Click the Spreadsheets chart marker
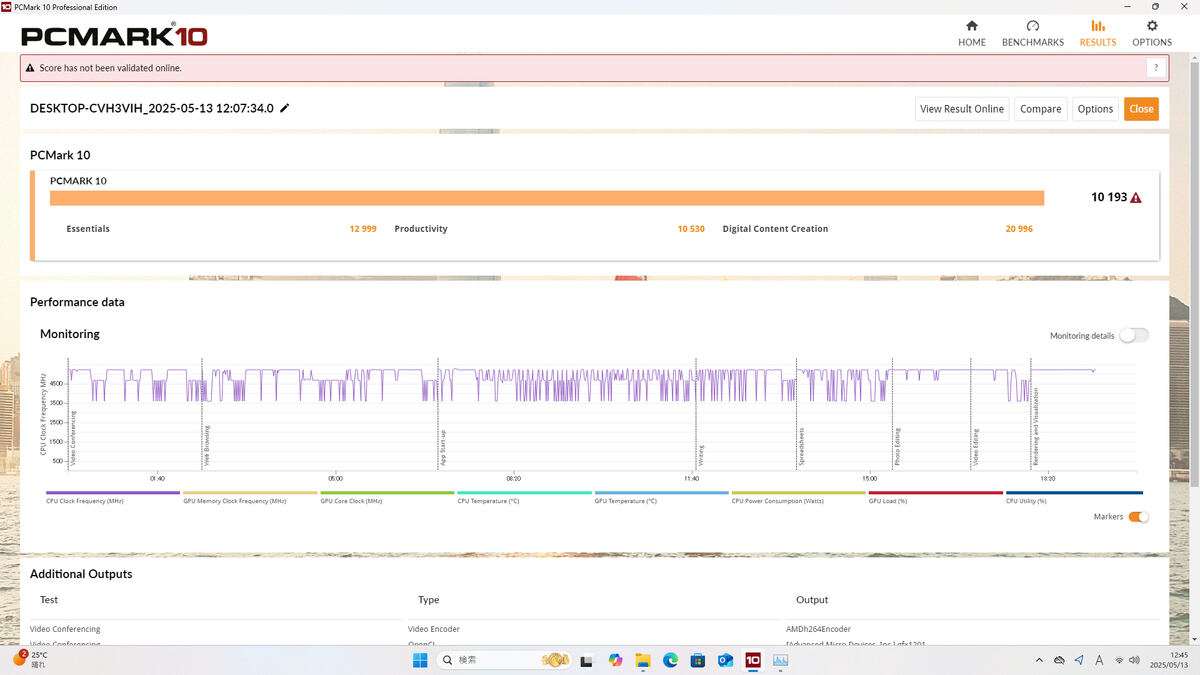Image resolution: width=1200 pixels, height=675 pixels. (802, 447)
